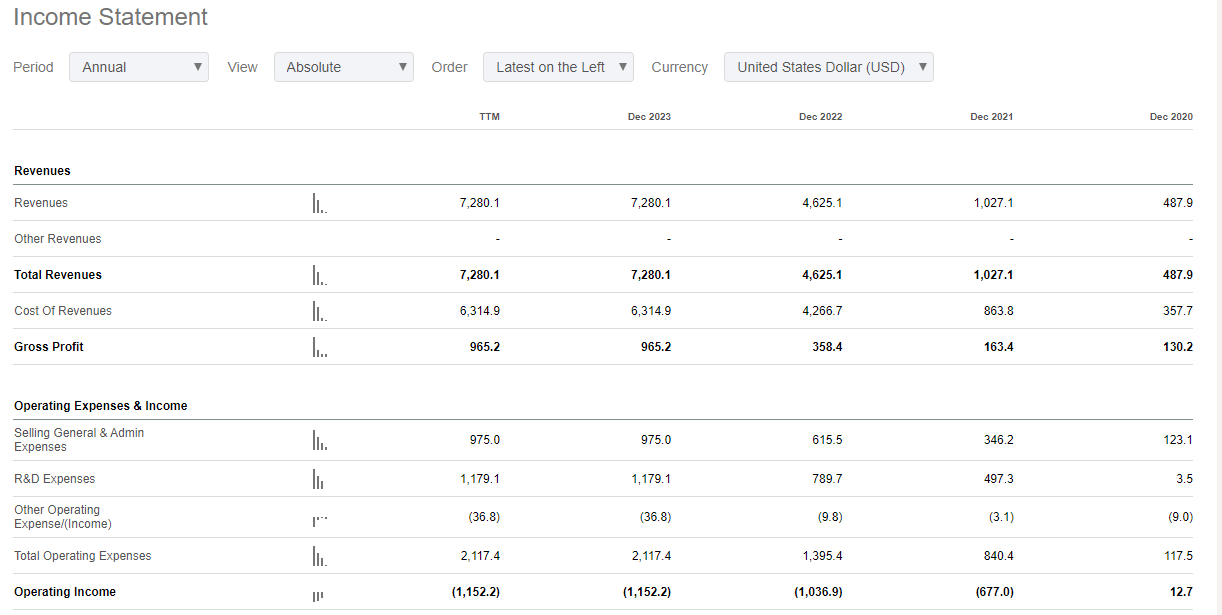The image size is (1222, 615).
Task: Click the Gross Profit row label
Action: tap(49, 347)
